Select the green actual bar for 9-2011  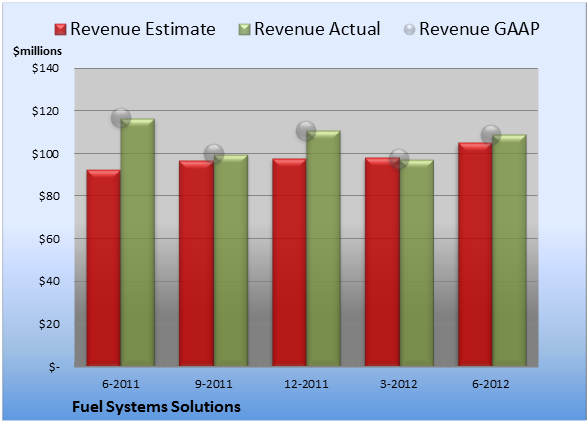pyautogui.click(x=231, y=260)
